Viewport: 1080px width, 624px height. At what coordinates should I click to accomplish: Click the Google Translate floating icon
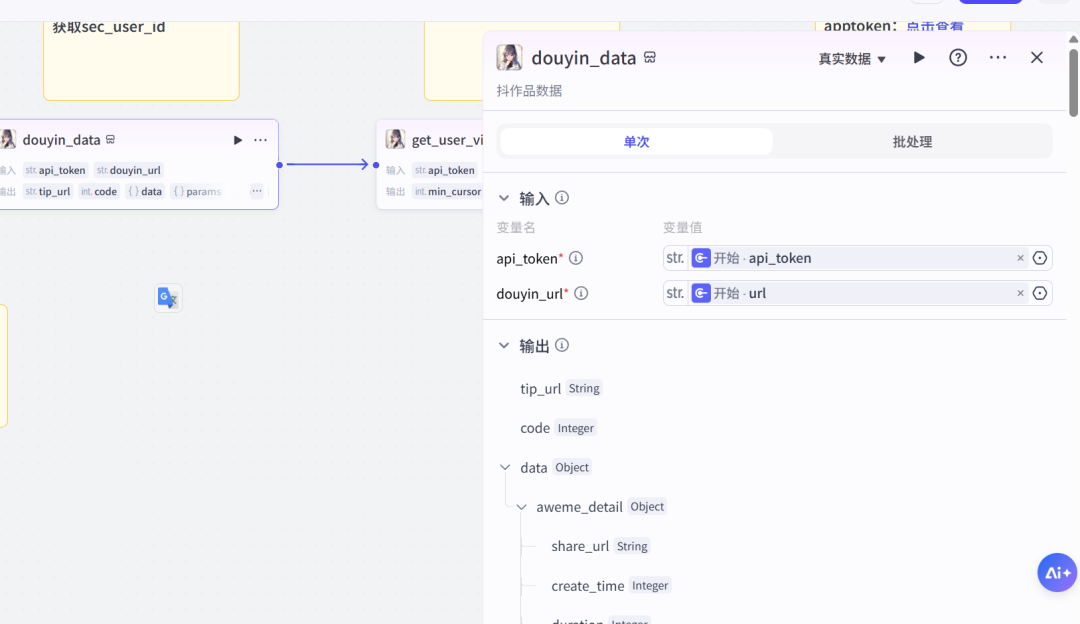click(x=168, y=298)
